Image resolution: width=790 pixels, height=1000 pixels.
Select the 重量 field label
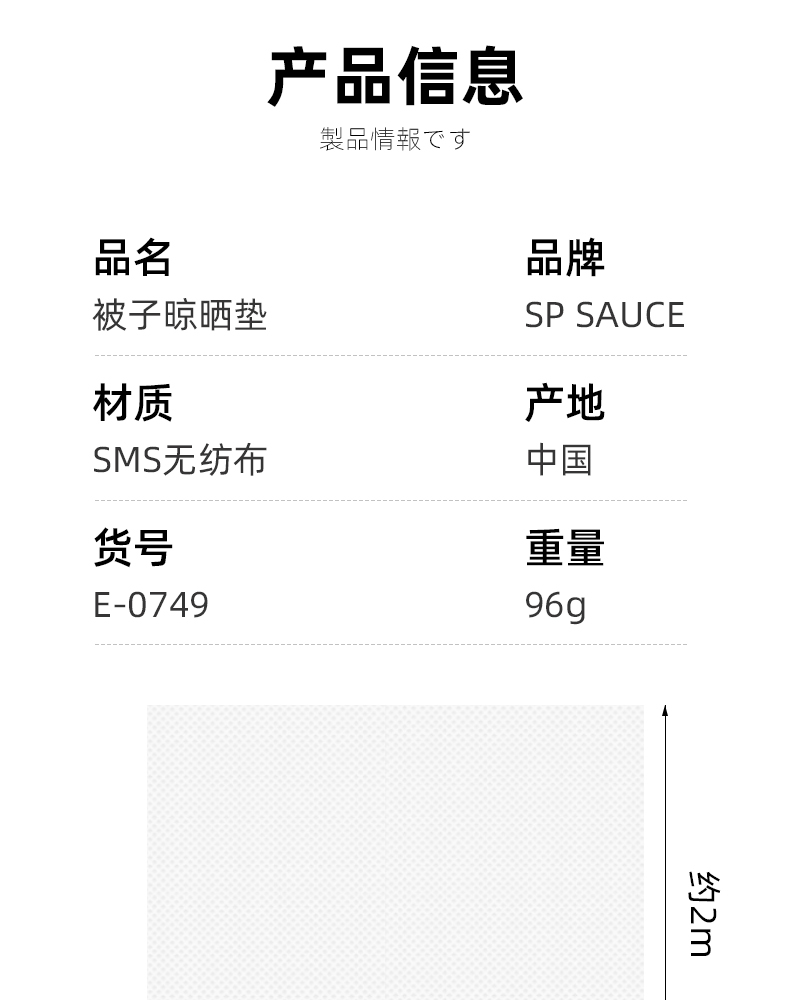pyautogui.click(x=565, y=548)
